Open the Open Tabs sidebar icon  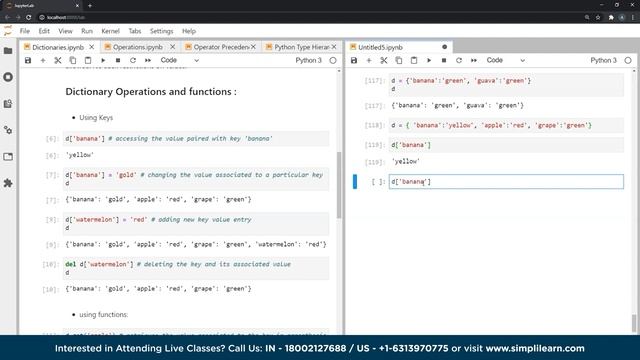[8, 157]
